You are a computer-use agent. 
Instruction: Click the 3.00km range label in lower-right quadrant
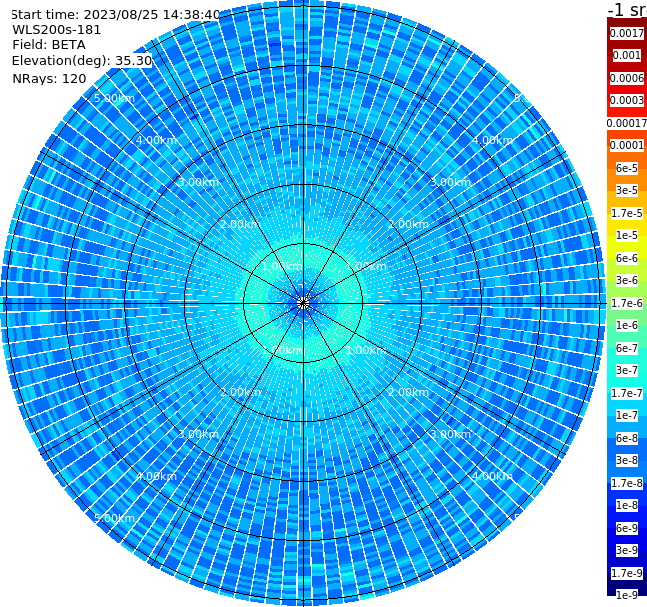[450, 434]
